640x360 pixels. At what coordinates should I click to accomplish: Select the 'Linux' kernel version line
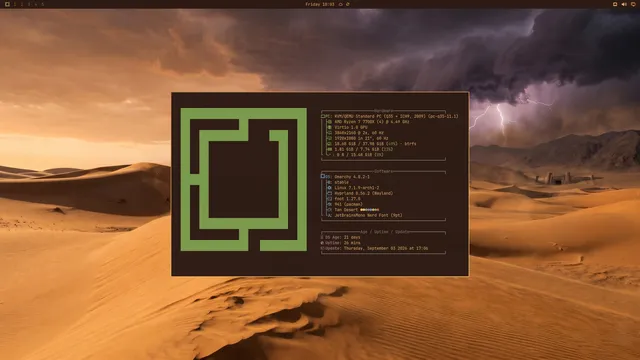[x=357, y=188]
